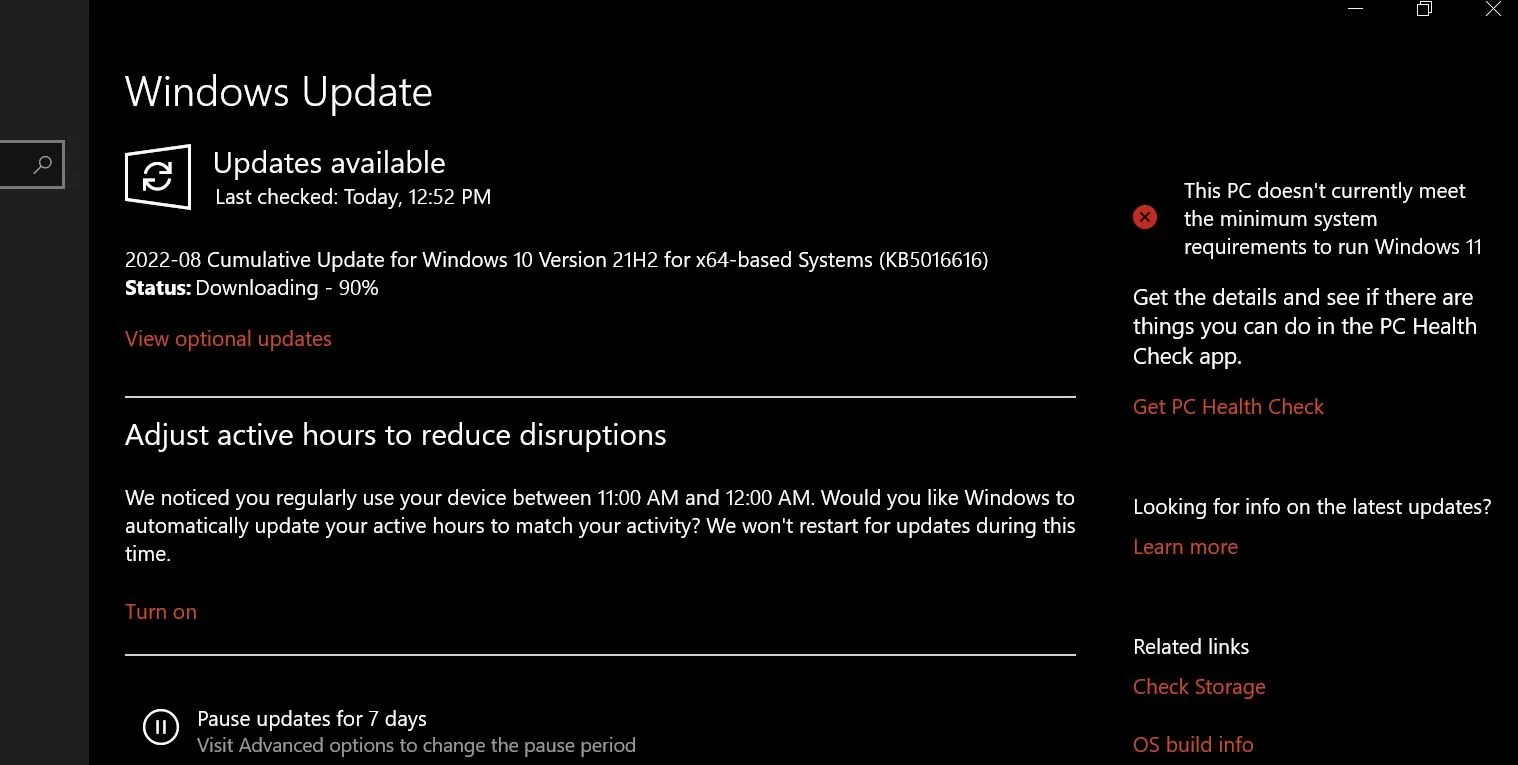Click the "Last checked: Today, 12:52 PM" text
This screenshot has width=1518, height=765.
pyautogui.click(x=353, y=197)
